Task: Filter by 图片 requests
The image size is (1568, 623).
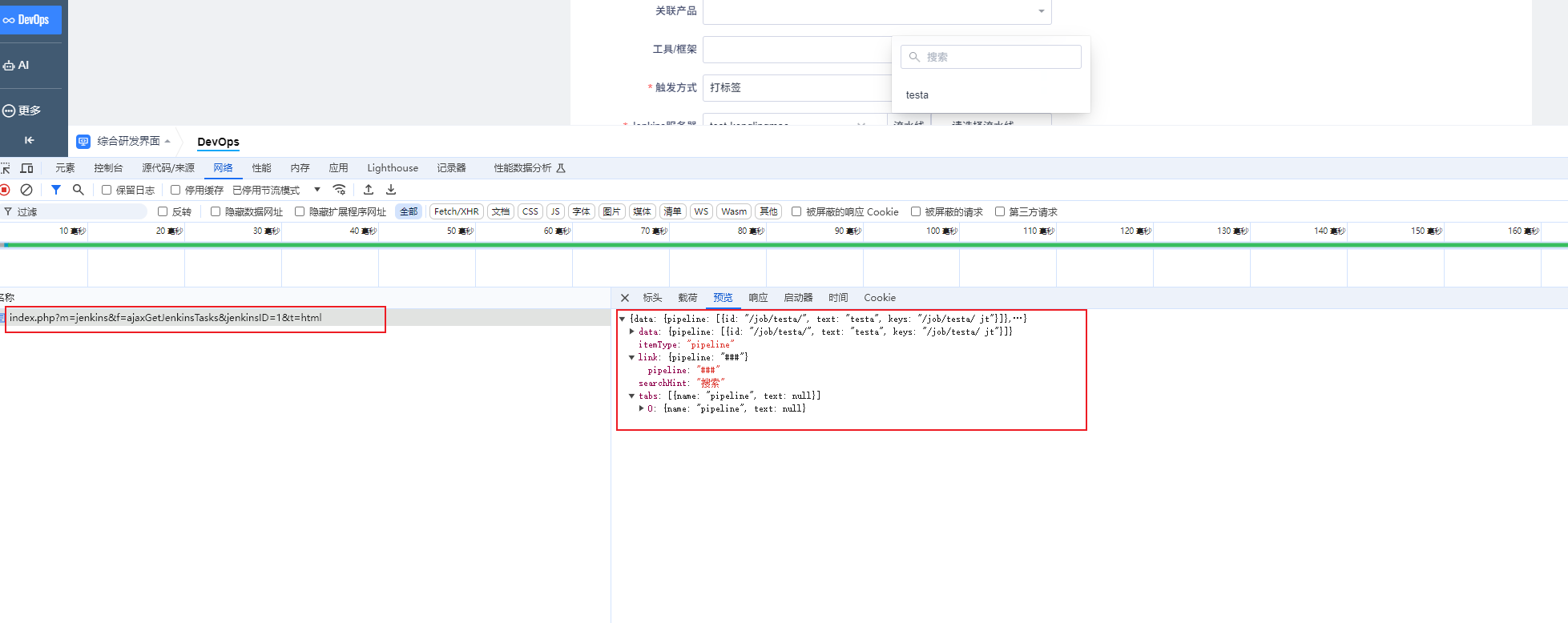Action: 611,211
